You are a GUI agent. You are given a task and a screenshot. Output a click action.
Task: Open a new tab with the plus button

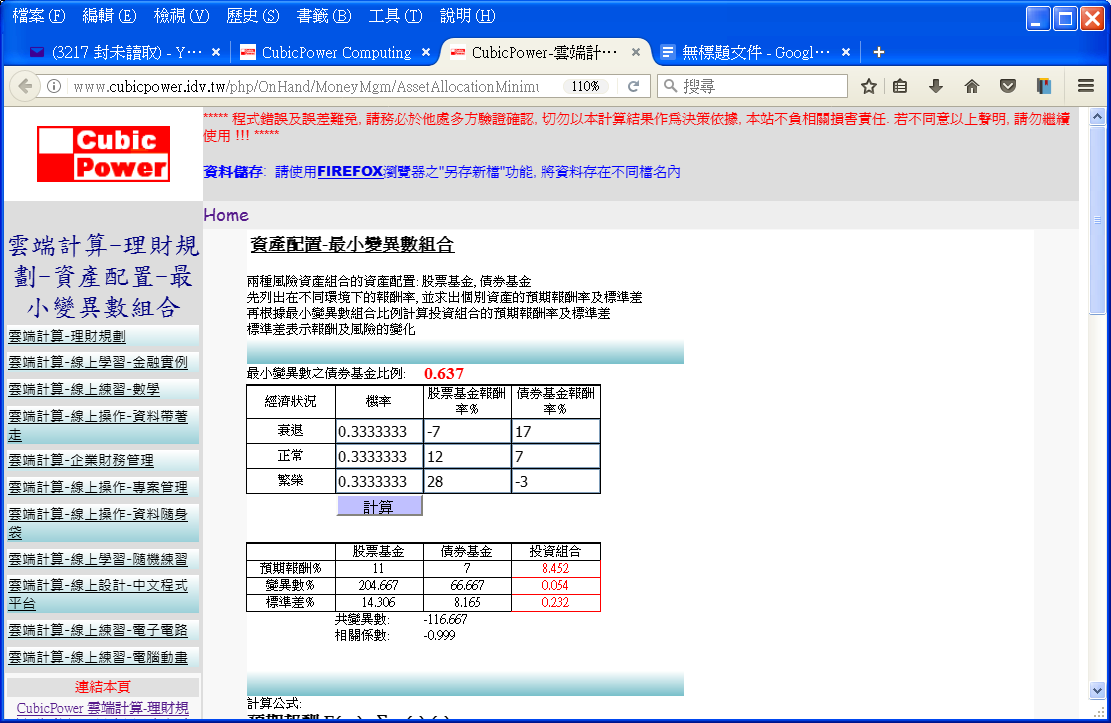click(879, 52)
